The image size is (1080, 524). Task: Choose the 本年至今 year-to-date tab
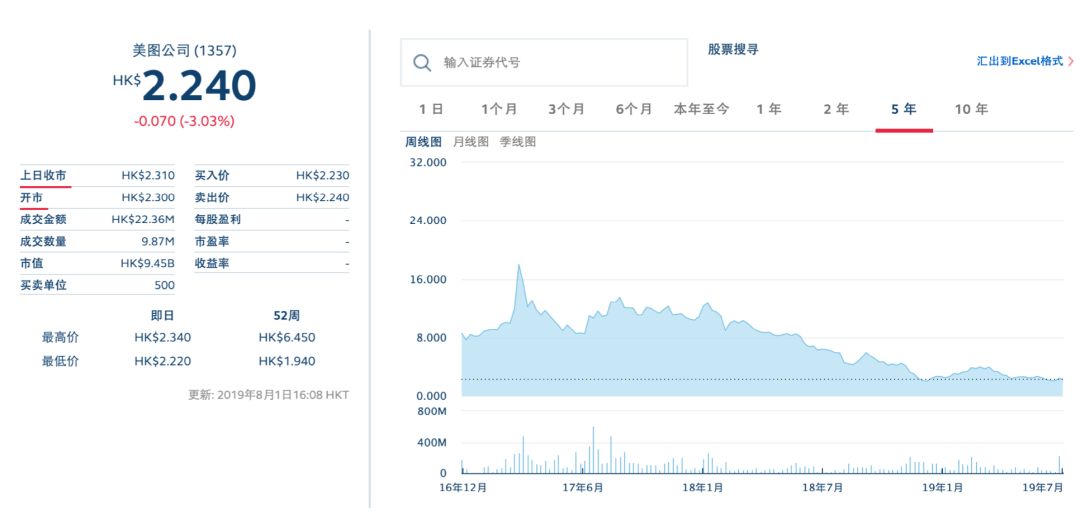(701, 109)
